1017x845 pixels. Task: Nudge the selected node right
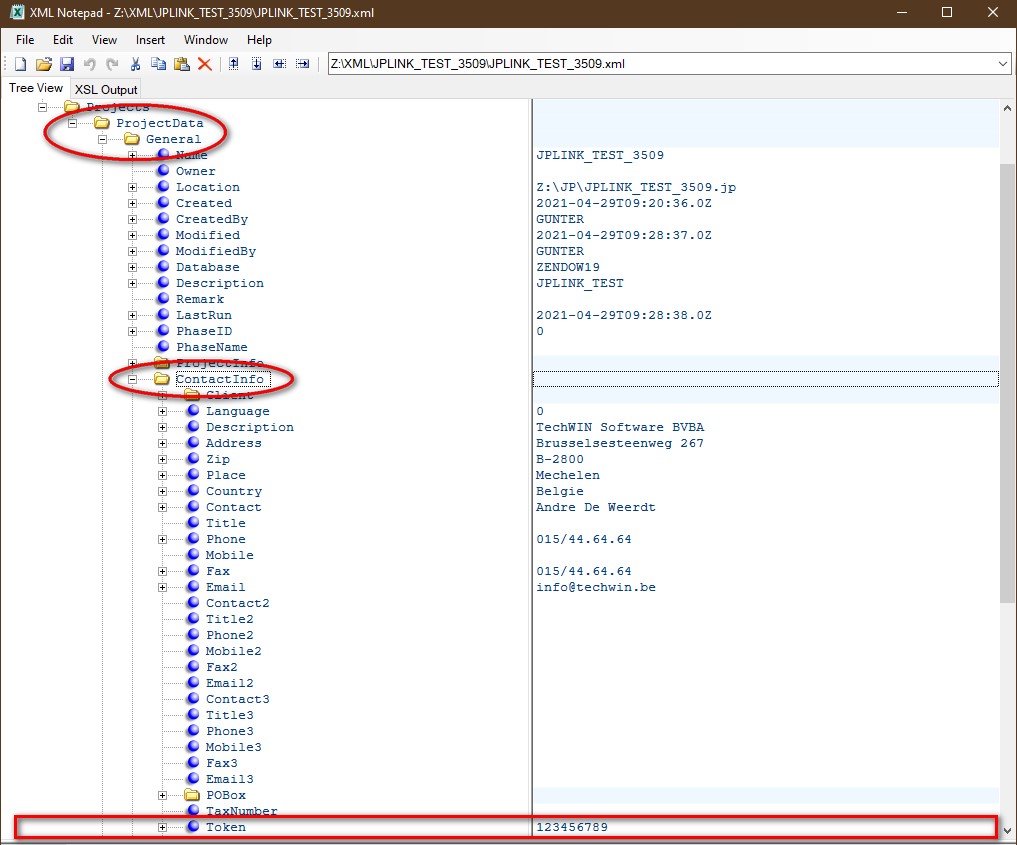303,64
